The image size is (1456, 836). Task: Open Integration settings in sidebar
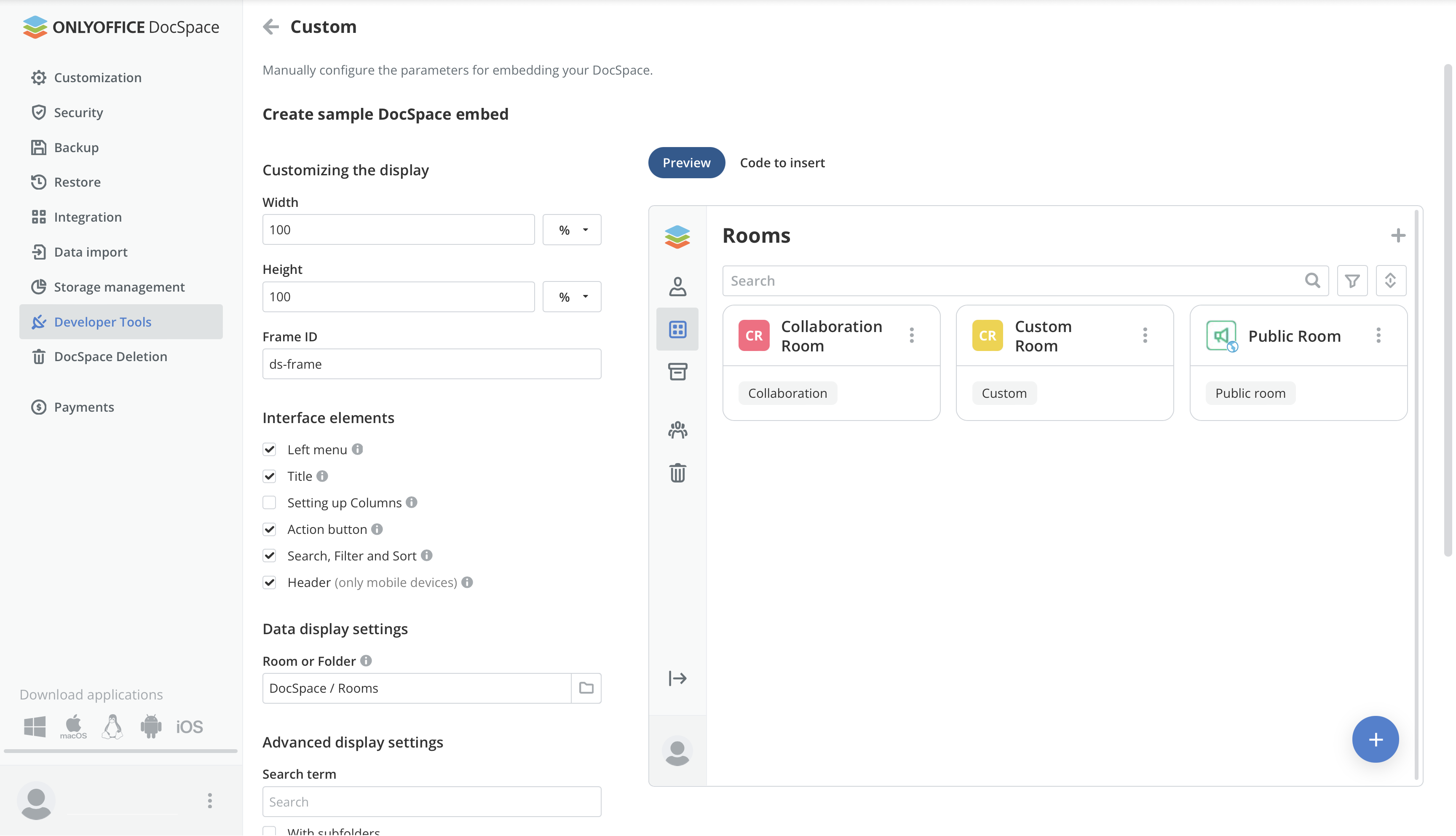pos(87,217)
